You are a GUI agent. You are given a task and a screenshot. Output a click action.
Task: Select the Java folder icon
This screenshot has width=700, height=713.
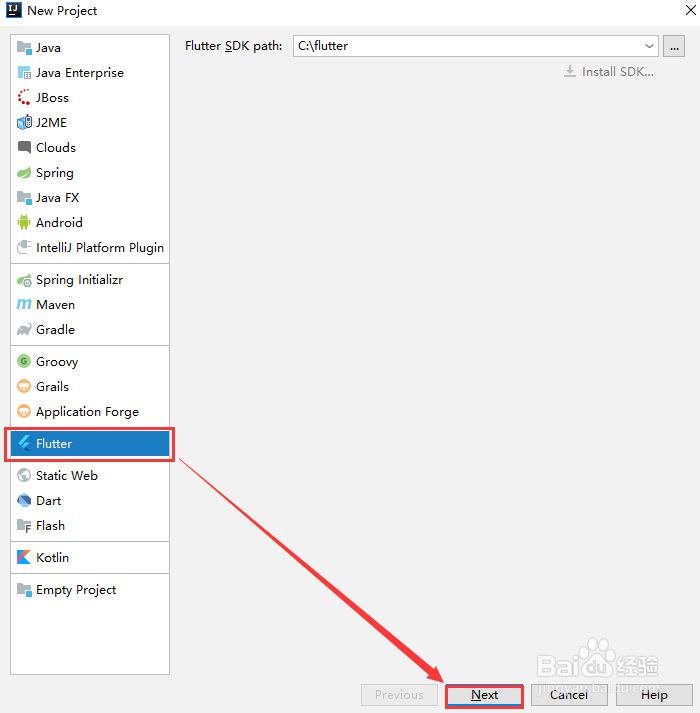pos(24,48)
